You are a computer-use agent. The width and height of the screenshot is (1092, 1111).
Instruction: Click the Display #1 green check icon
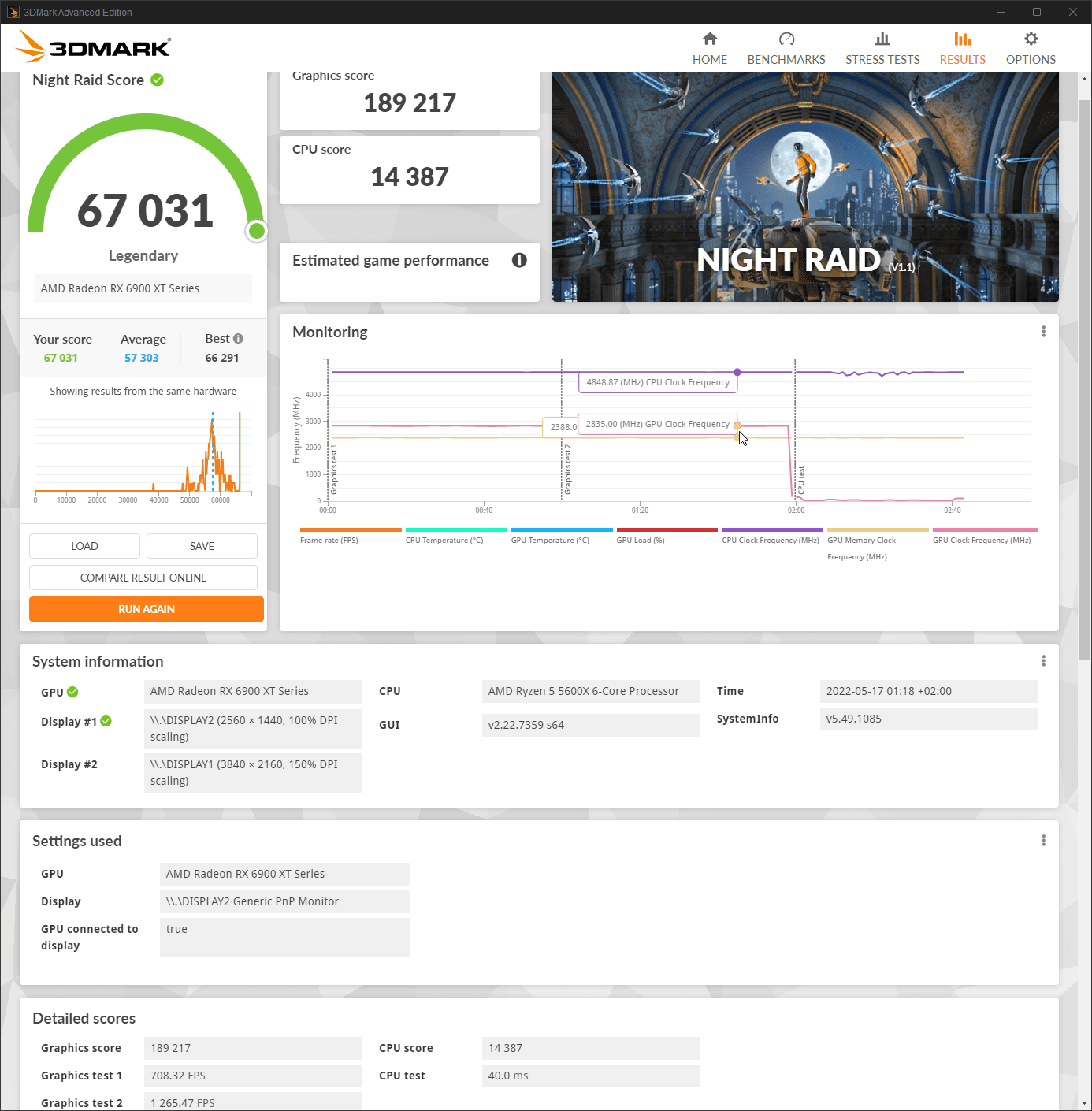pyautogui.click(x=106, y=721)
